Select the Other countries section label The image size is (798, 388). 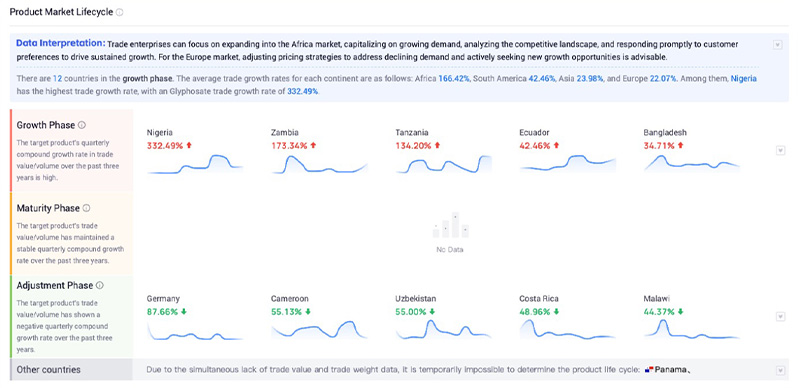point(48,370)
